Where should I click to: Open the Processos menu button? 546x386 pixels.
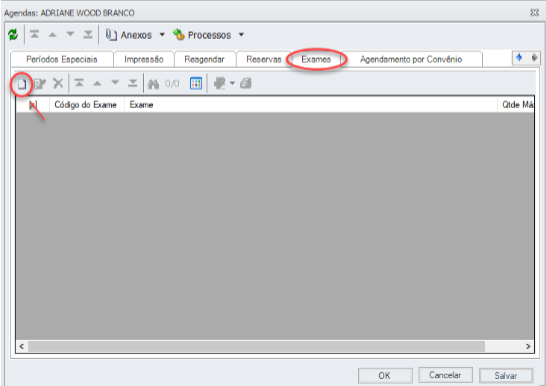tap(202, 35)
